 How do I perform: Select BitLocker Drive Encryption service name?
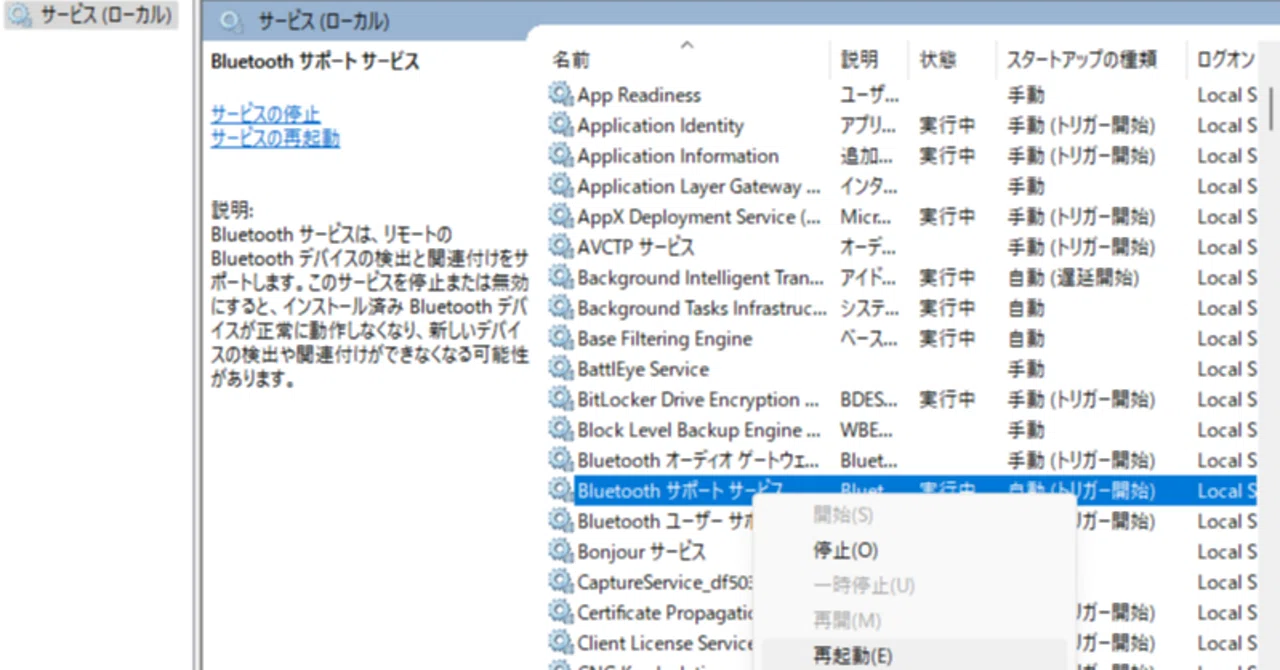[x=700, y=400]
